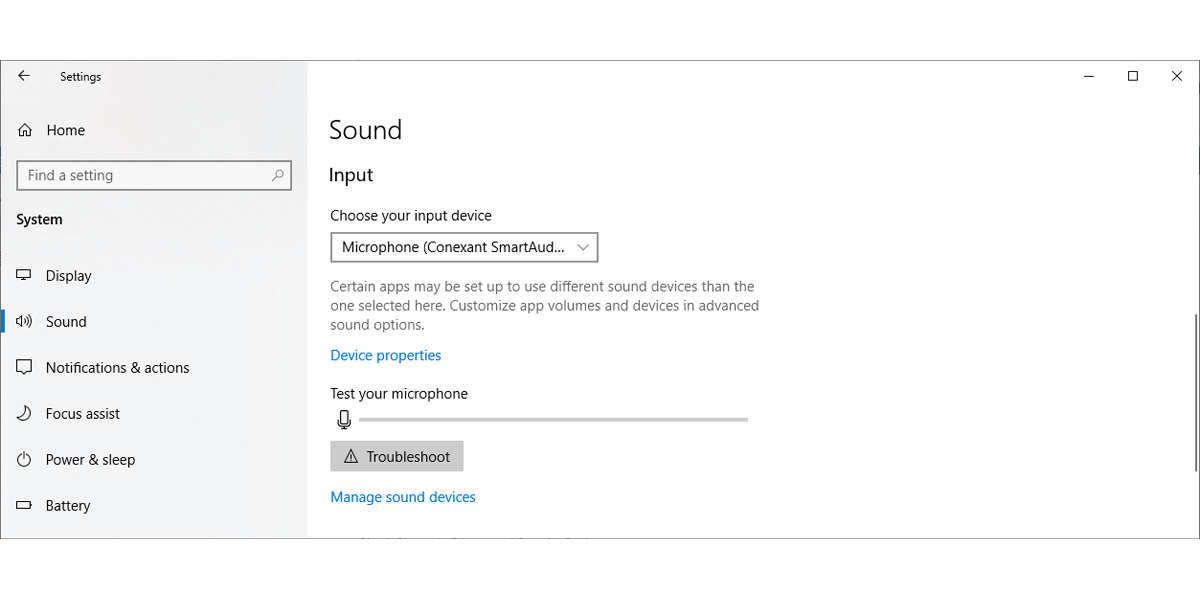Open Home via the house icon
The image size is (1200, 600).
[x=25, y=130]
